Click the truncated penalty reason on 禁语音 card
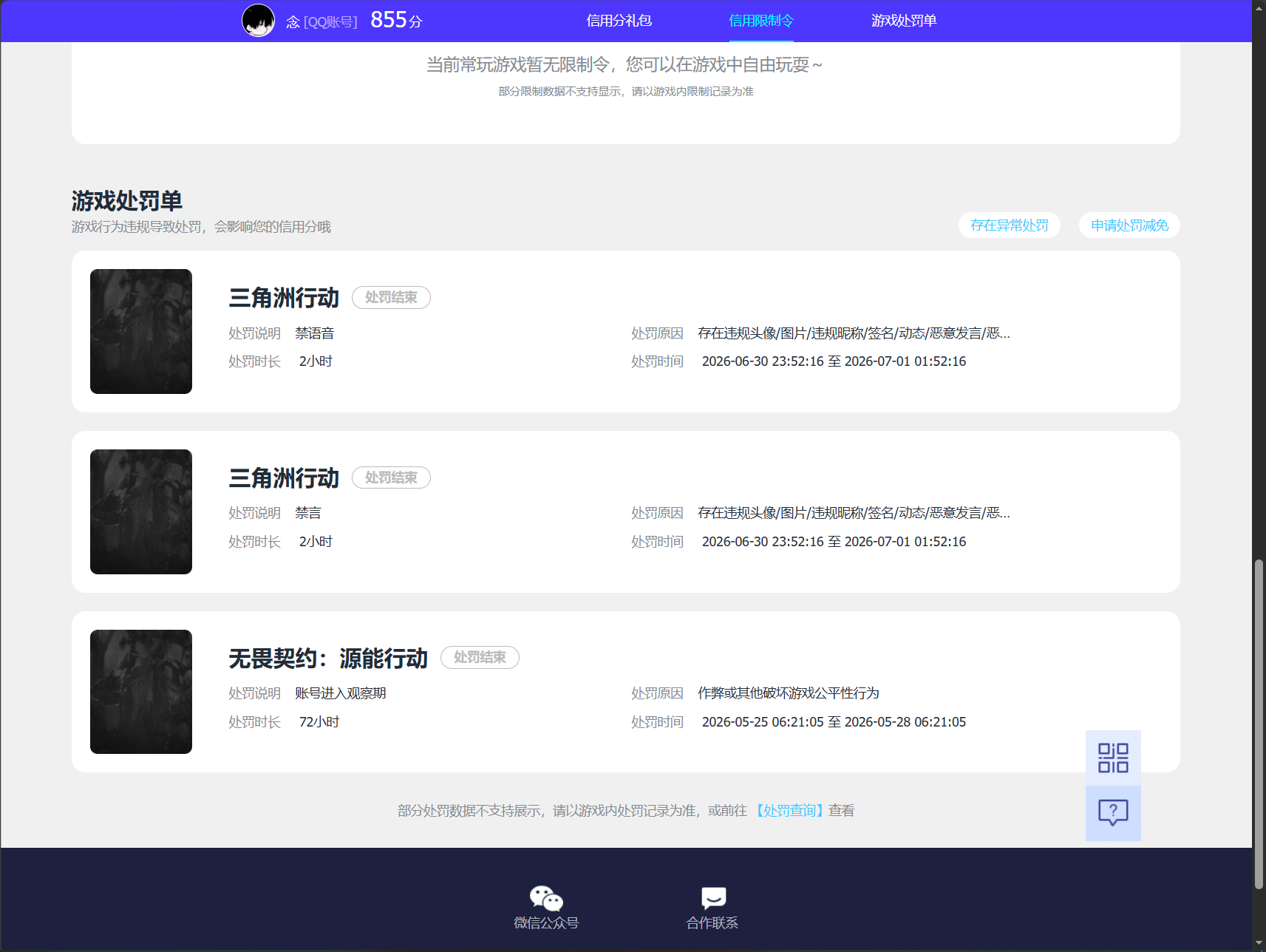1266x952 pixels. click(854, 333)
